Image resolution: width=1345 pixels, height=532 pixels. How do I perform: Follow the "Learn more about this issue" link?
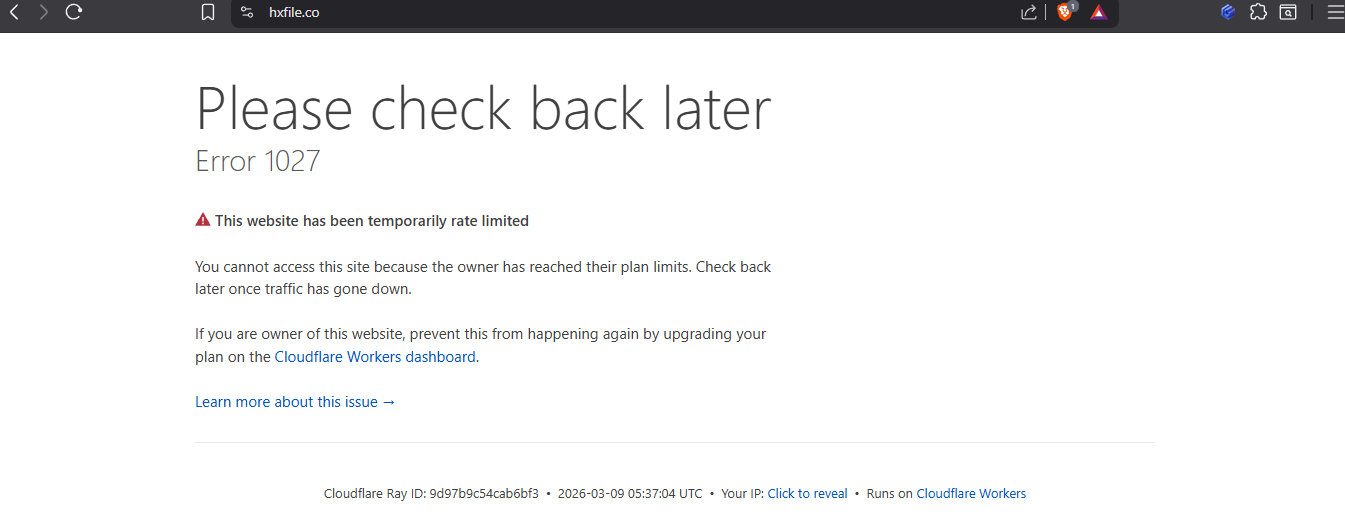point(295,402)
